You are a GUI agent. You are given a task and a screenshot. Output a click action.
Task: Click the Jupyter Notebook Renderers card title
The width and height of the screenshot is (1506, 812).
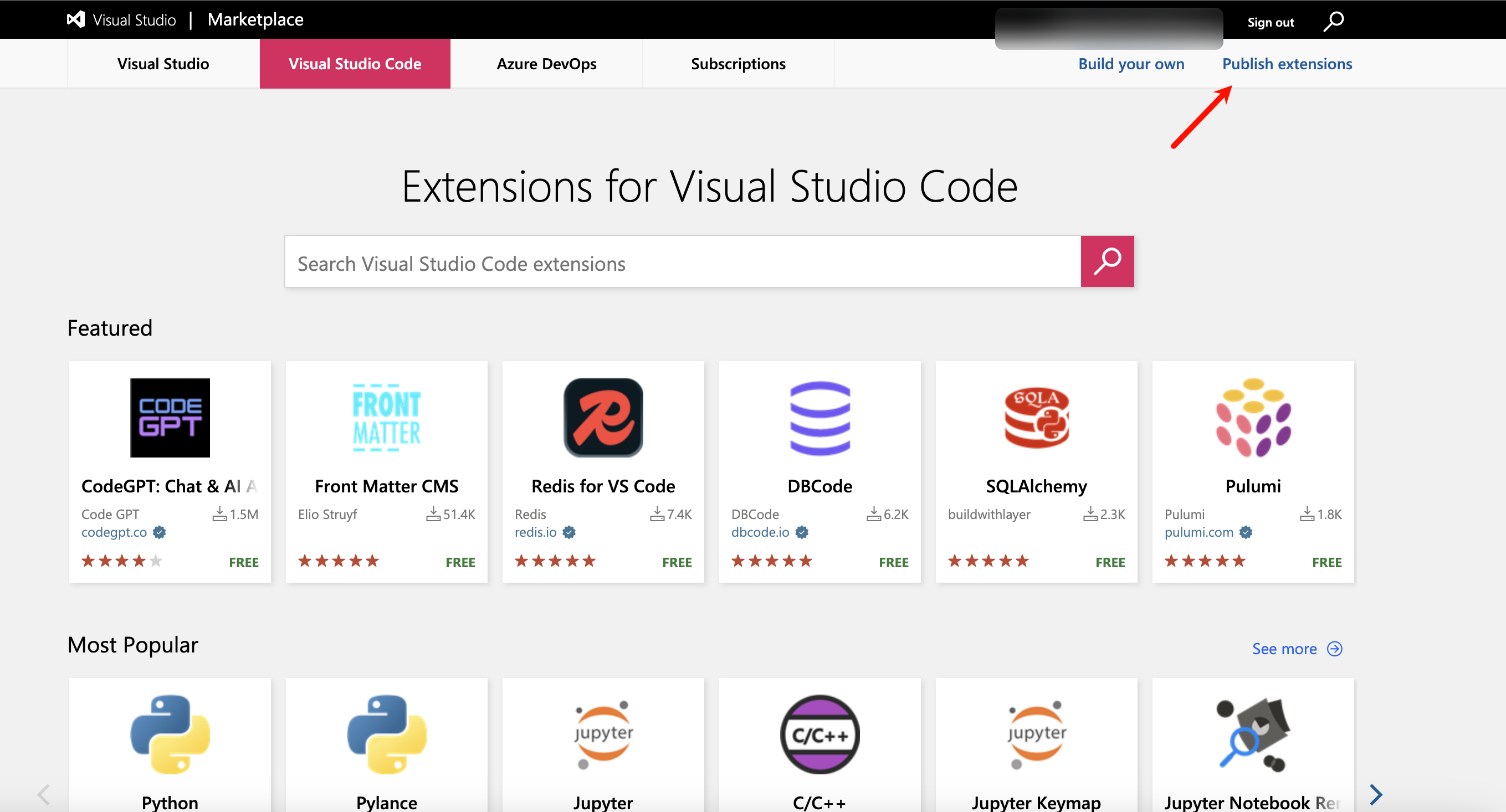(x=1252, y=802)
